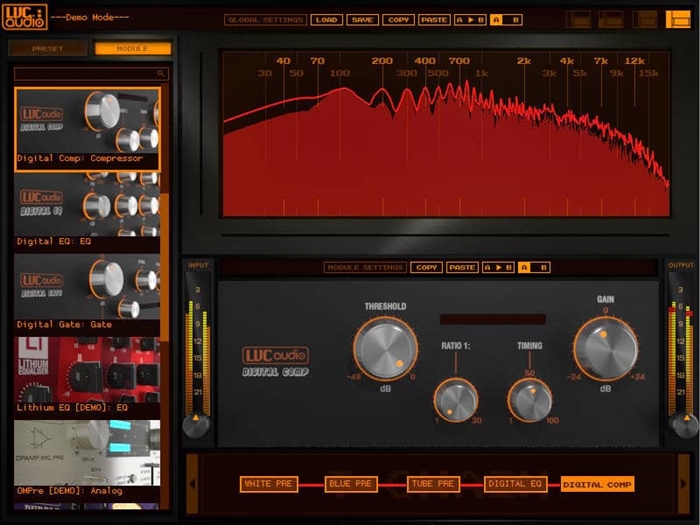
Task: Switch to the Preset tab
Action: tap(47, 48)
